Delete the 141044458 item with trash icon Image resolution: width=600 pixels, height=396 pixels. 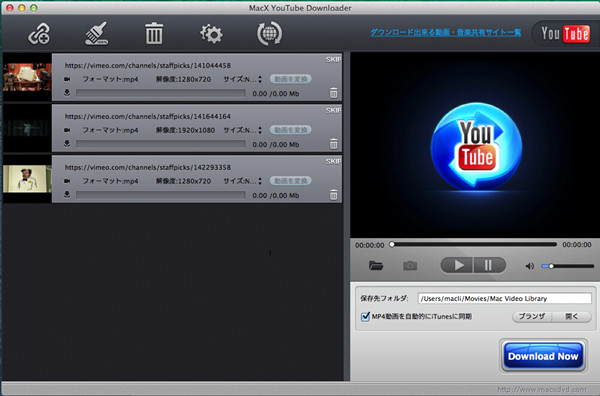click(334, 93)
